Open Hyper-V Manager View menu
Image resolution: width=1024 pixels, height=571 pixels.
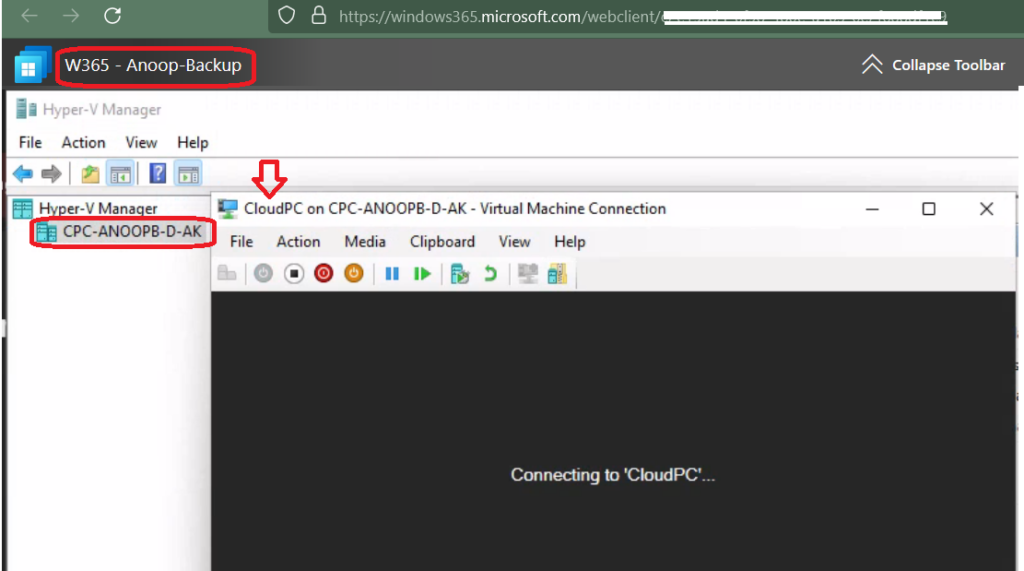click(141, 142)
